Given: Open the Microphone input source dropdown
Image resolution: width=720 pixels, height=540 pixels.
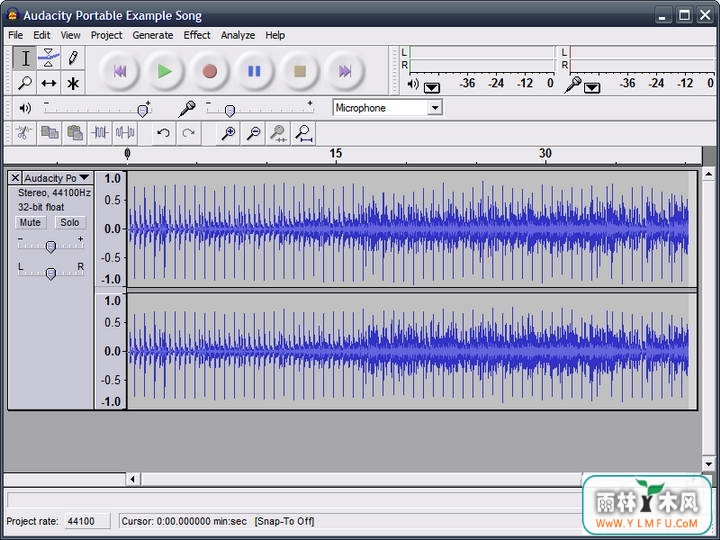Looking at the screenshot, I should (x=434, y=108).
